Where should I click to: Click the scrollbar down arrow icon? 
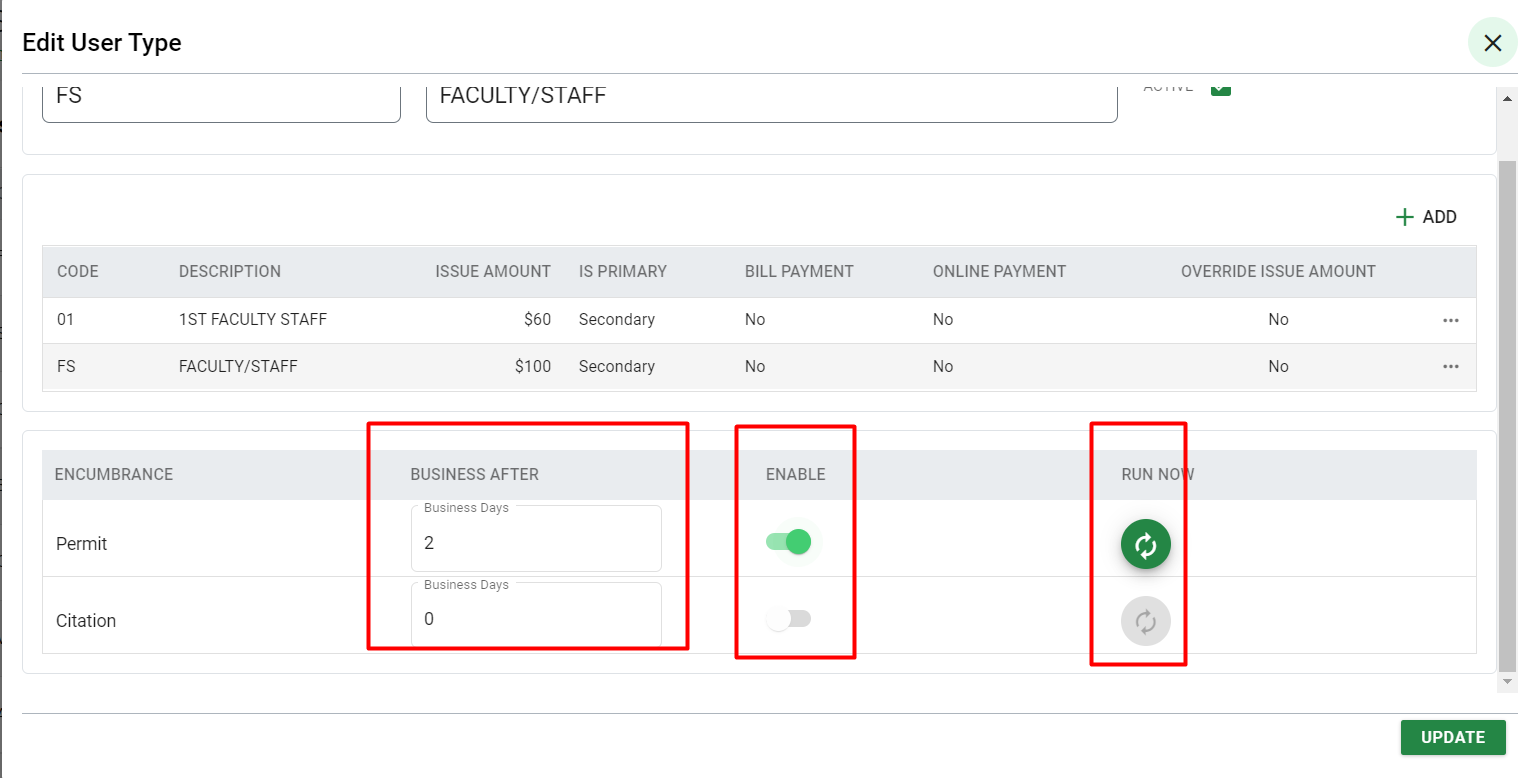[1508, 681]
